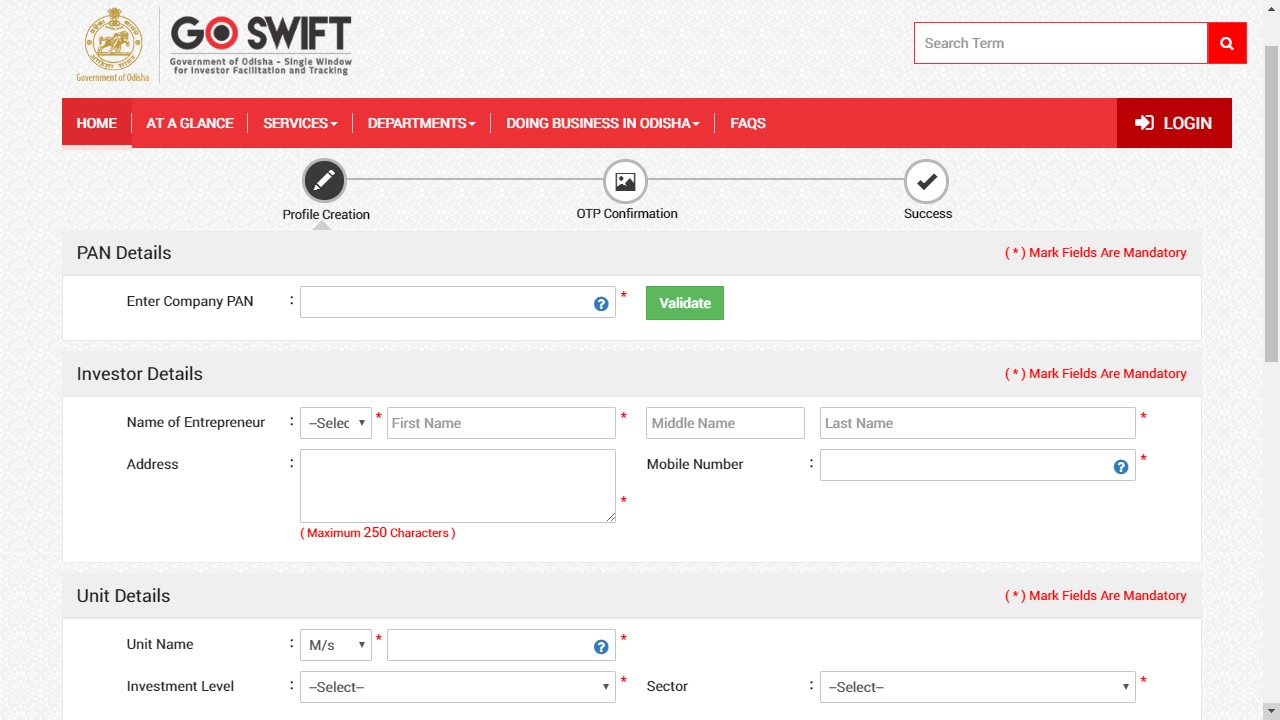Click the green Validate button
Image resolution: width=1280 pixels, height=720 pixels.
[x=685, y=303]
